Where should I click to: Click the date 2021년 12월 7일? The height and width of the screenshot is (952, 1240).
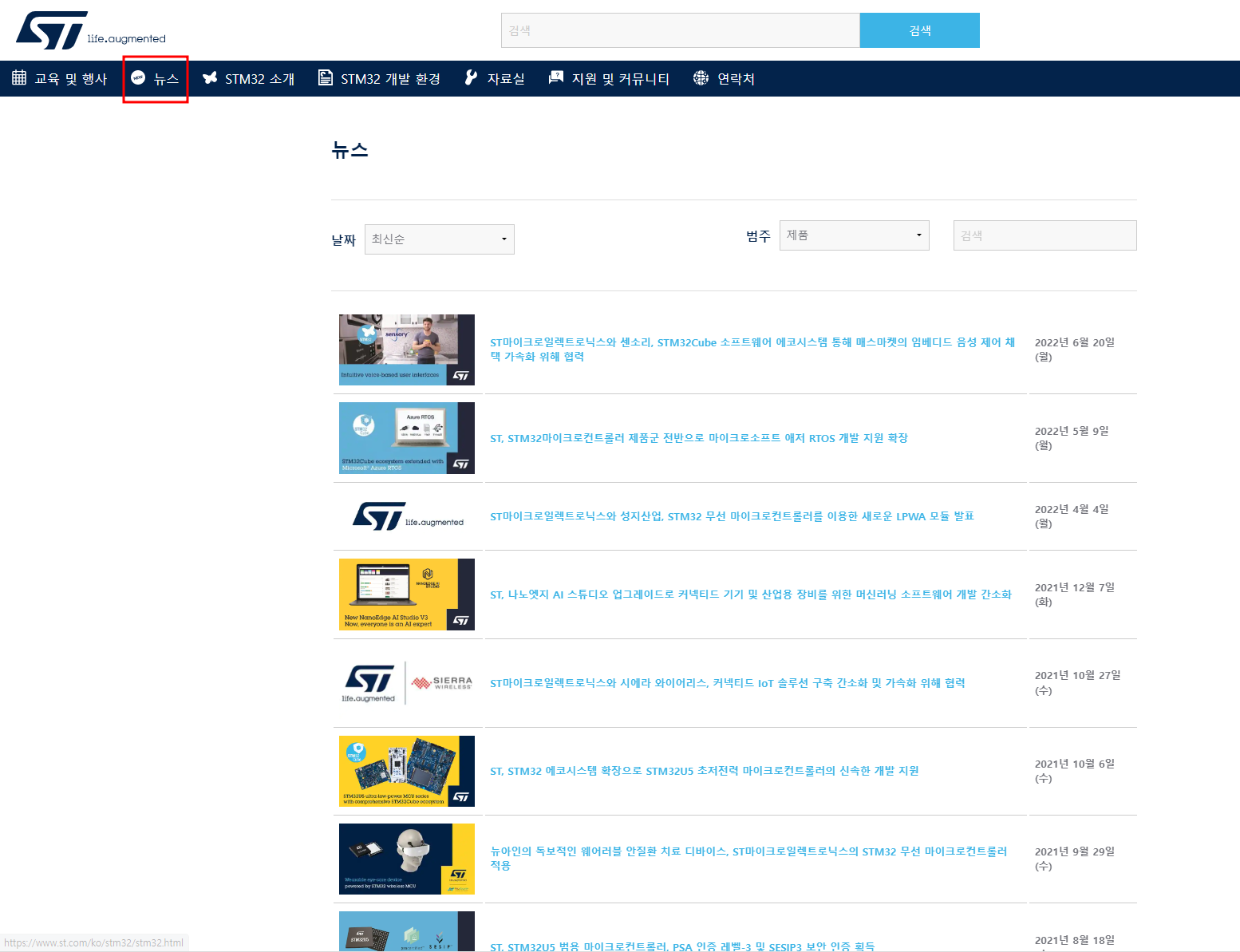pyautogui.click(x=1075, y=595)
